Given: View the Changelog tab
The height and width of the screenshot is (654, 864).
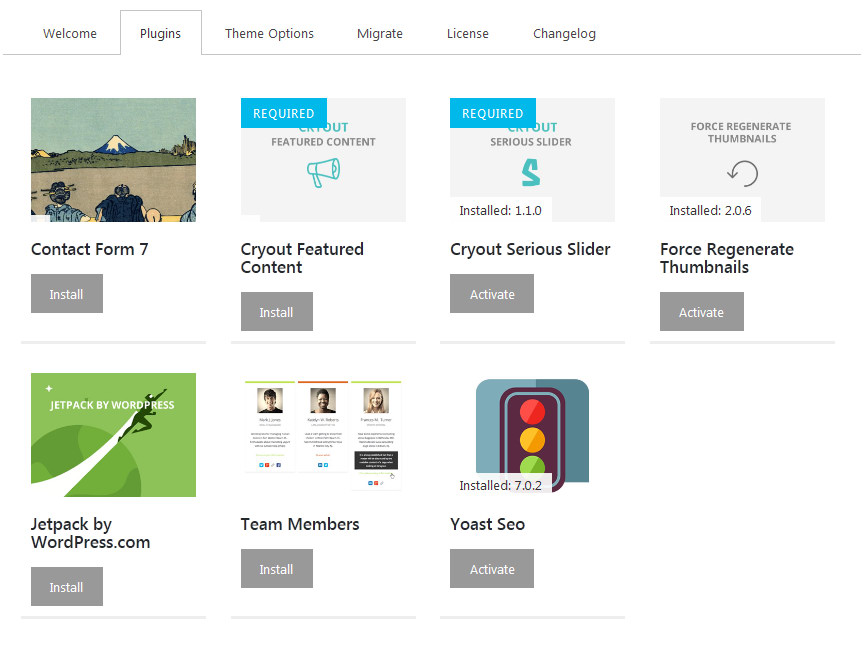Looking at the screenshot, I should 564,34.
